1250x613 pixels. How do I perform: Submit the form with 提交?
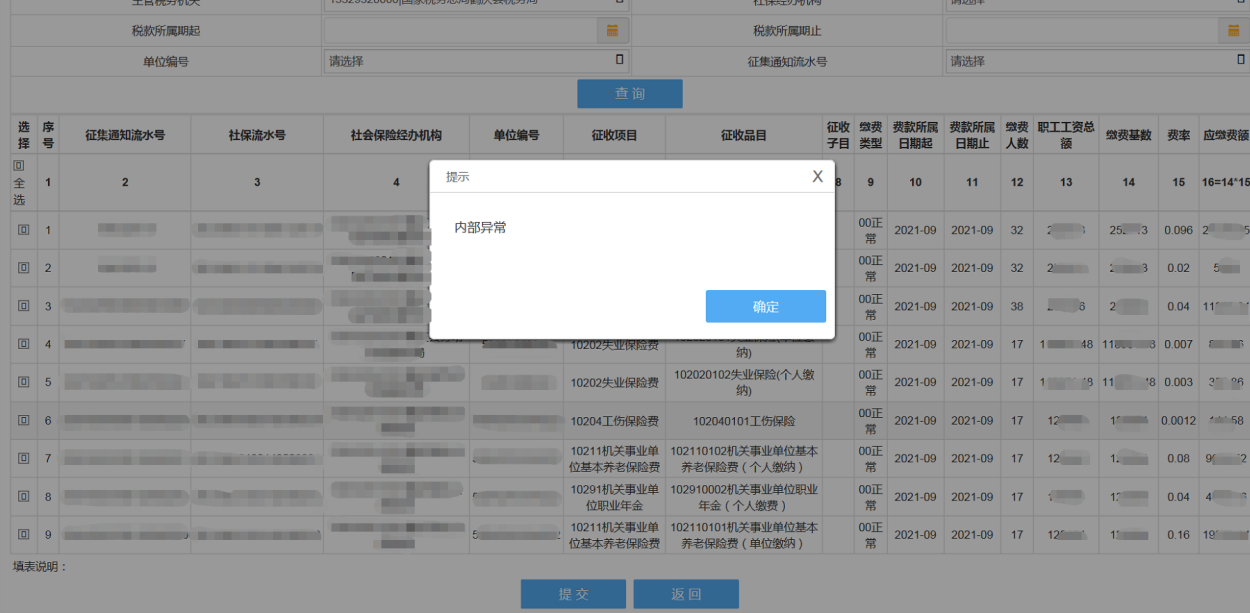[x=573, y=594]
